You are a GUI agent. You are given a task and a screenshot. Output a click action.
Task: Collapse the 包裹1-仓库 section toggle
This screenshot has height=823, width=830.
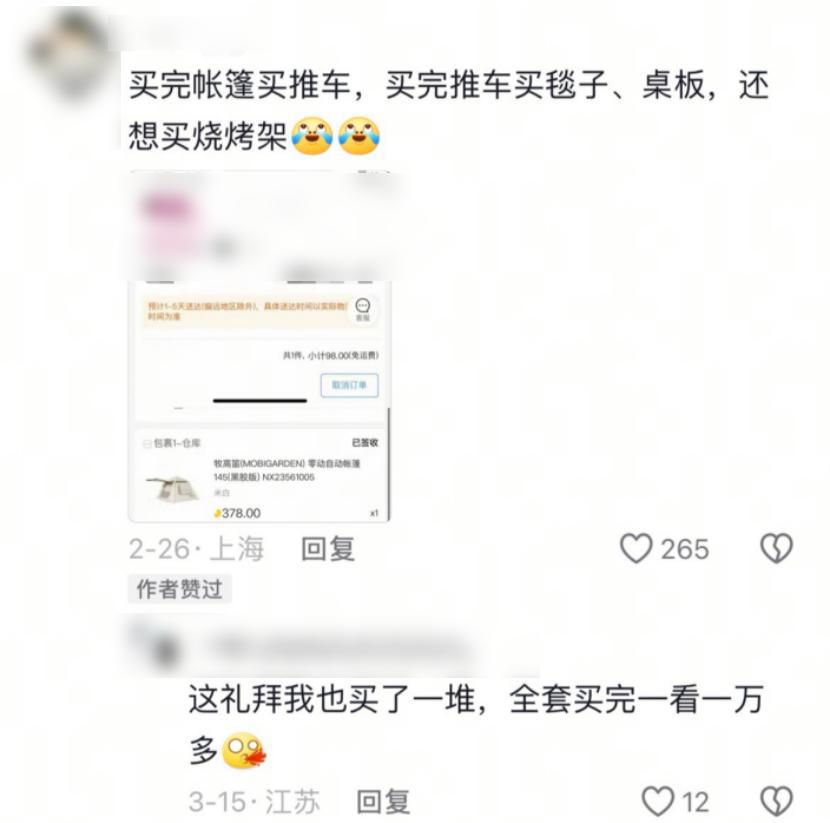147,444
